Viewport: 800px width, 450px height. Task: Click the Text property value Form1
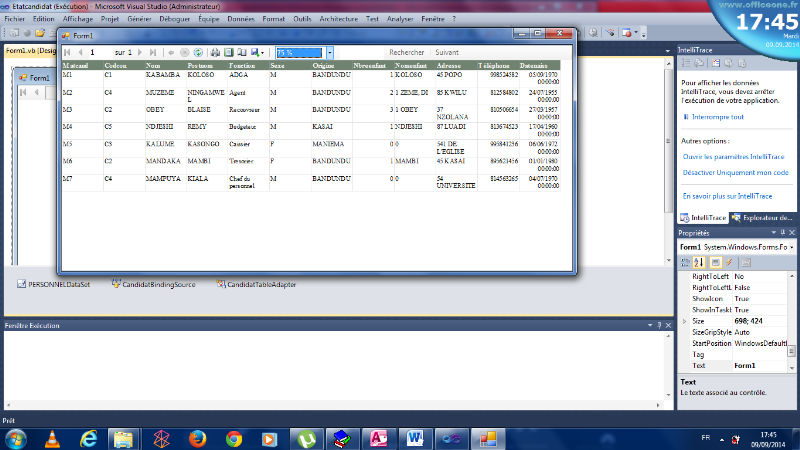(x=760, y=366)
